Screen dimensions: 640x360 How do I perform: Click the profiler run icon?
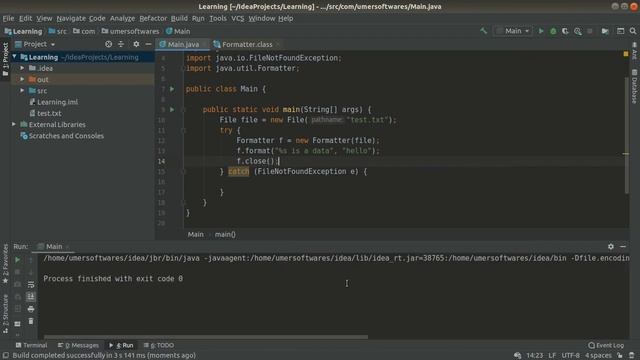(x=578, y=31)
